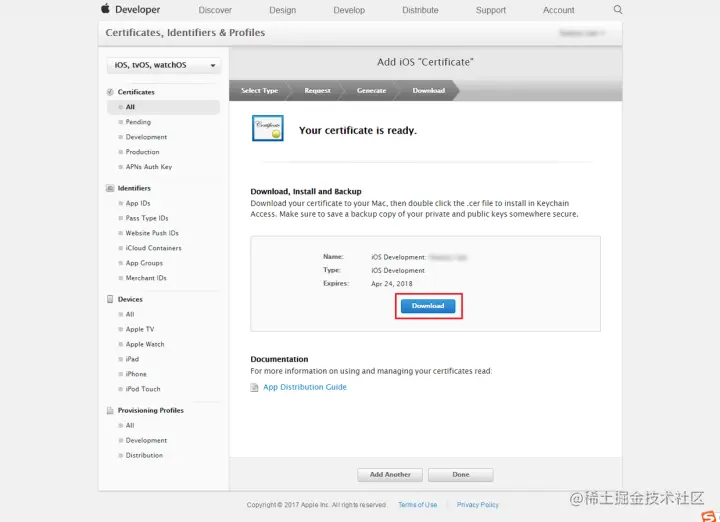Select Development under Provisioning Profiles
720x522 pixels.
click(146, 440)
